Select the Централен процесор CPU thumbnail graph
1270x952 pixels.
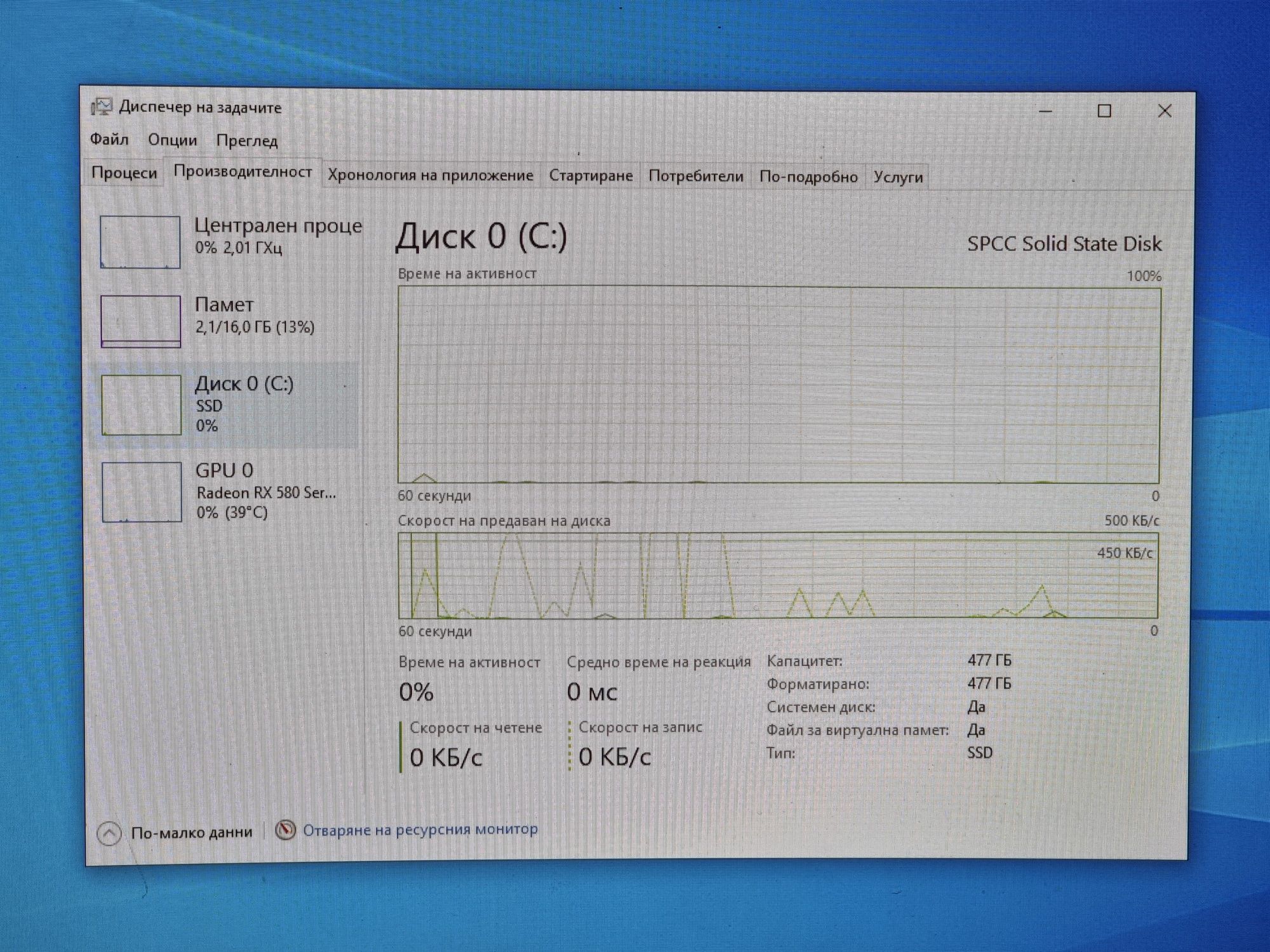click(x=140, y=242)
